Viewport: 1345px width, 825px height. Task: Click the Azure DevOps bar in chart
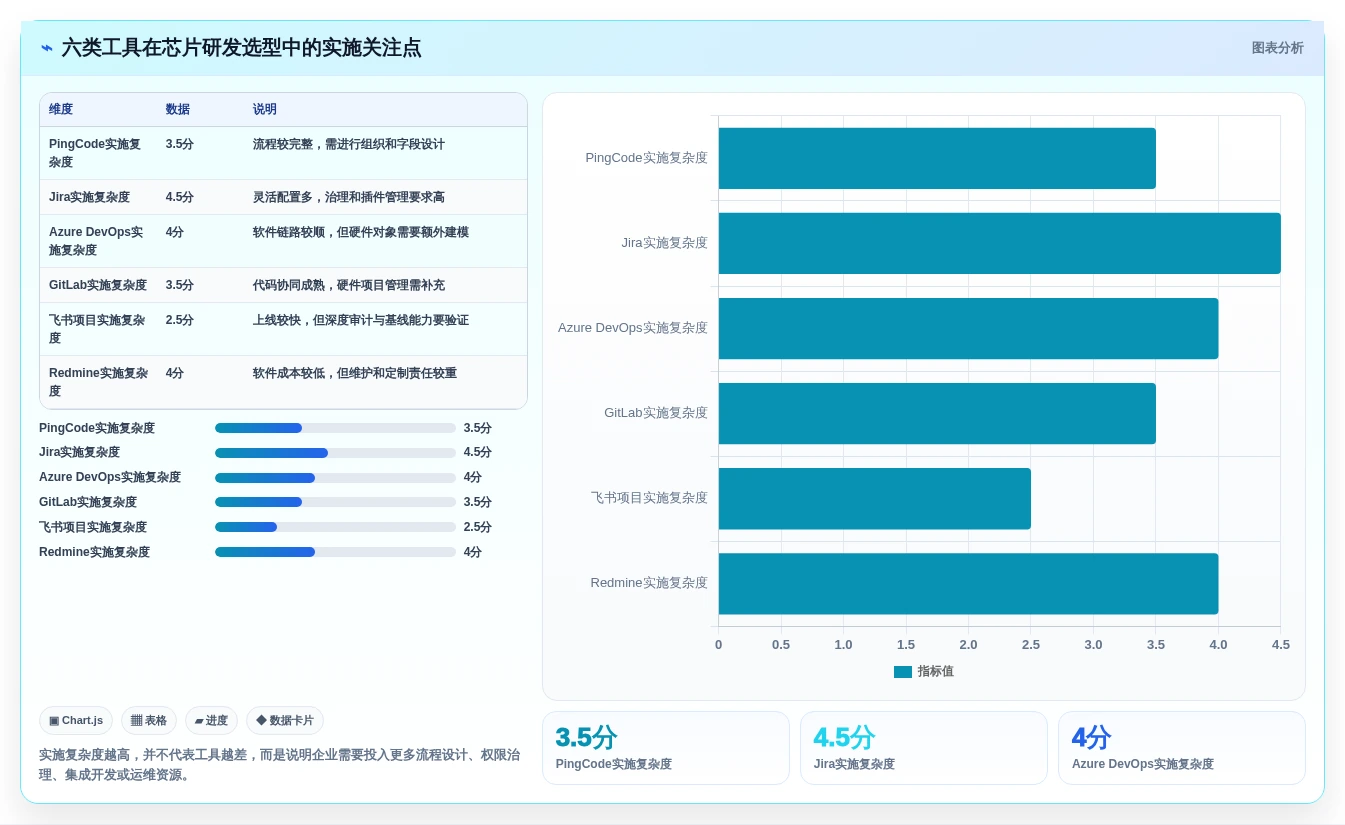(x=968, y=328)
